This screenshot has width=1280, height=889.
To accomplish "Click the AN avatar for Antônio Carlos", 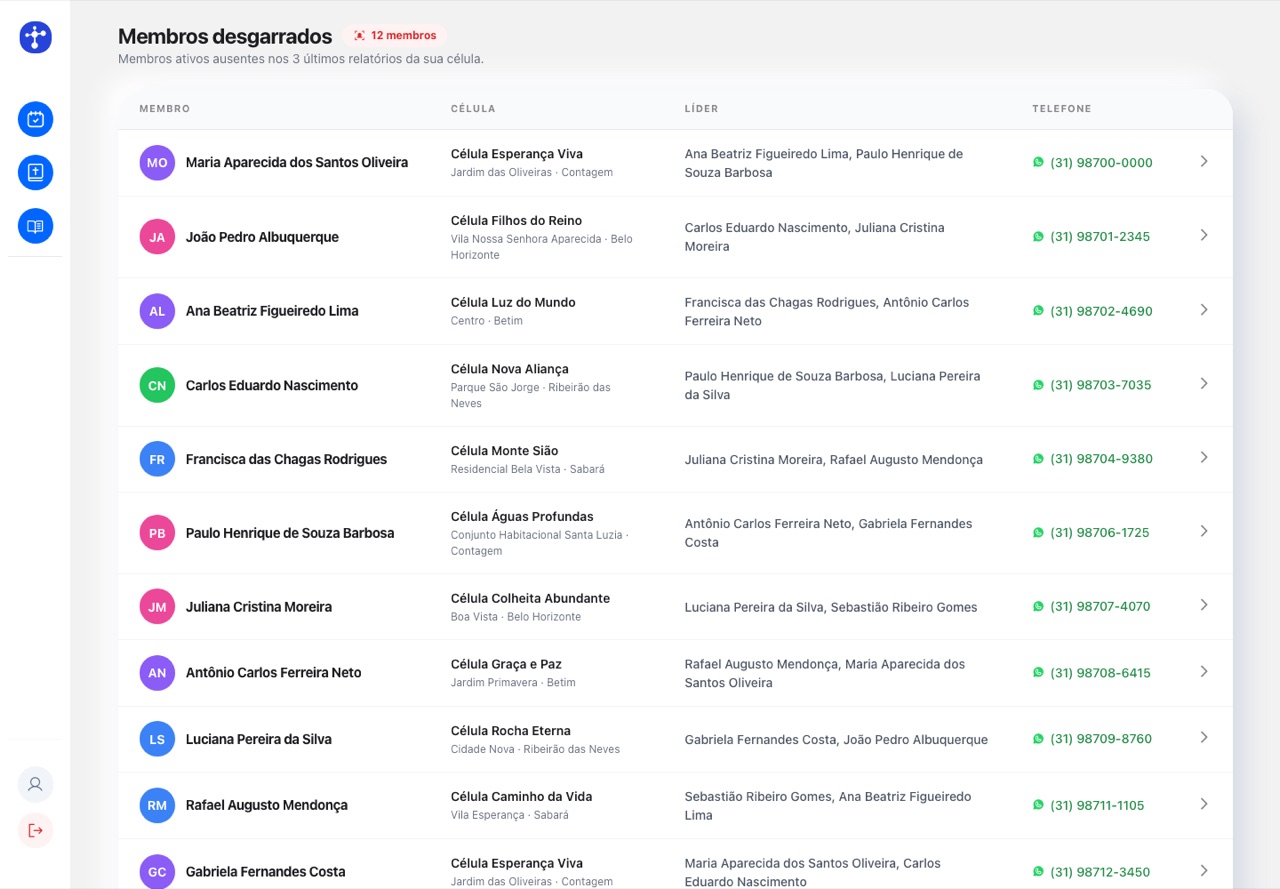I will [157, 673].
